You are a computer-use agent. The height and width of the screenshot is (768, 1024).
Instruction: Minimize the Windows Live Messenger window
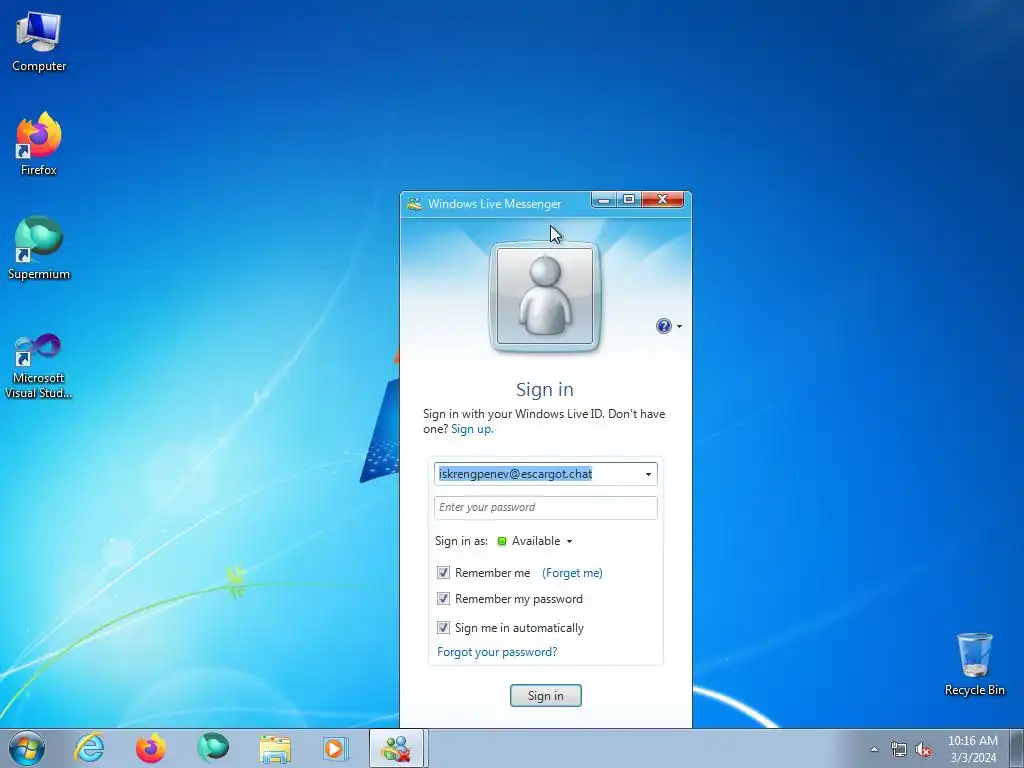pos(604,200)
